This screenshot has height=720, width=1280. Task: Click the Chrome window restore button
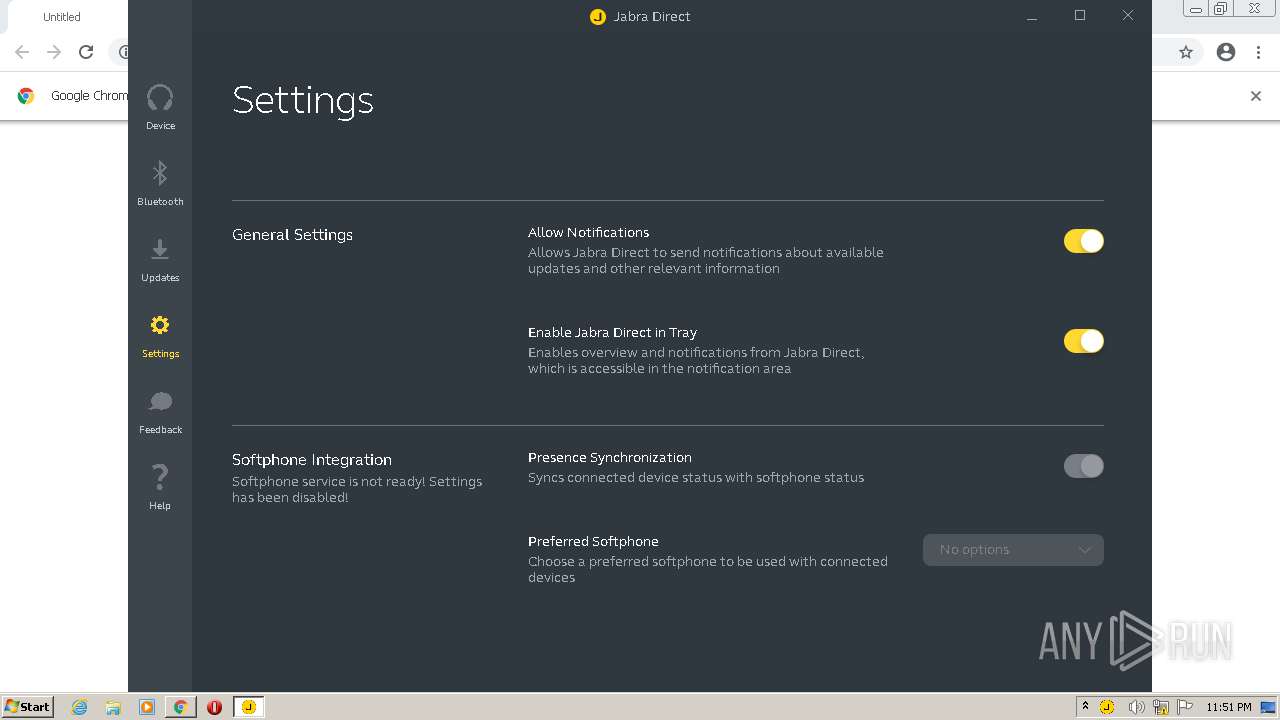(1221, 9)
